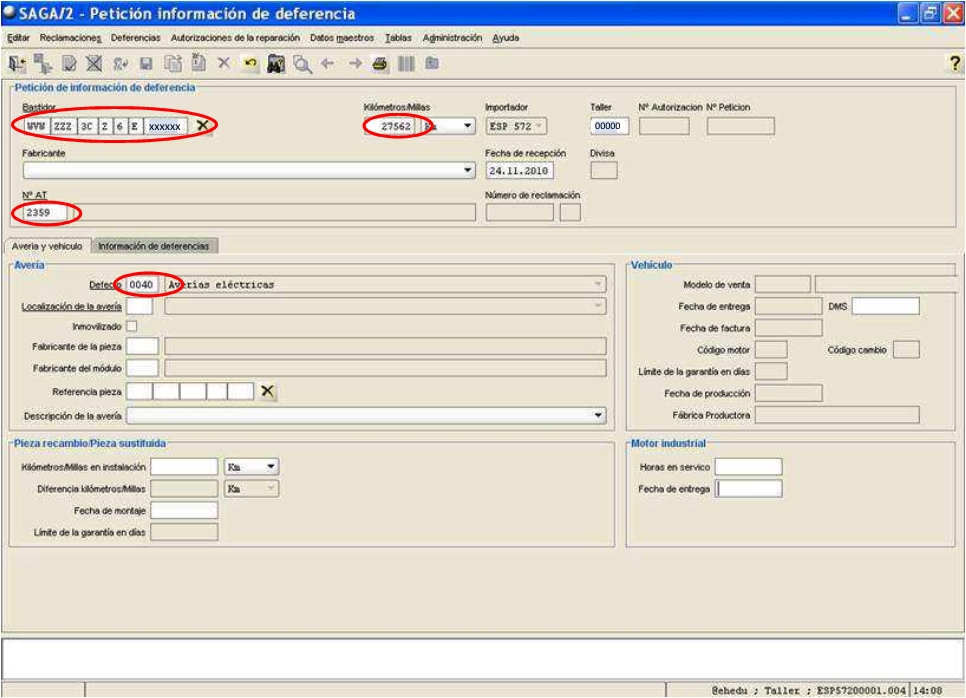
Task: Clear Referencia pieza with the X button
Action: pyautogui.click(x=267, y=391)
